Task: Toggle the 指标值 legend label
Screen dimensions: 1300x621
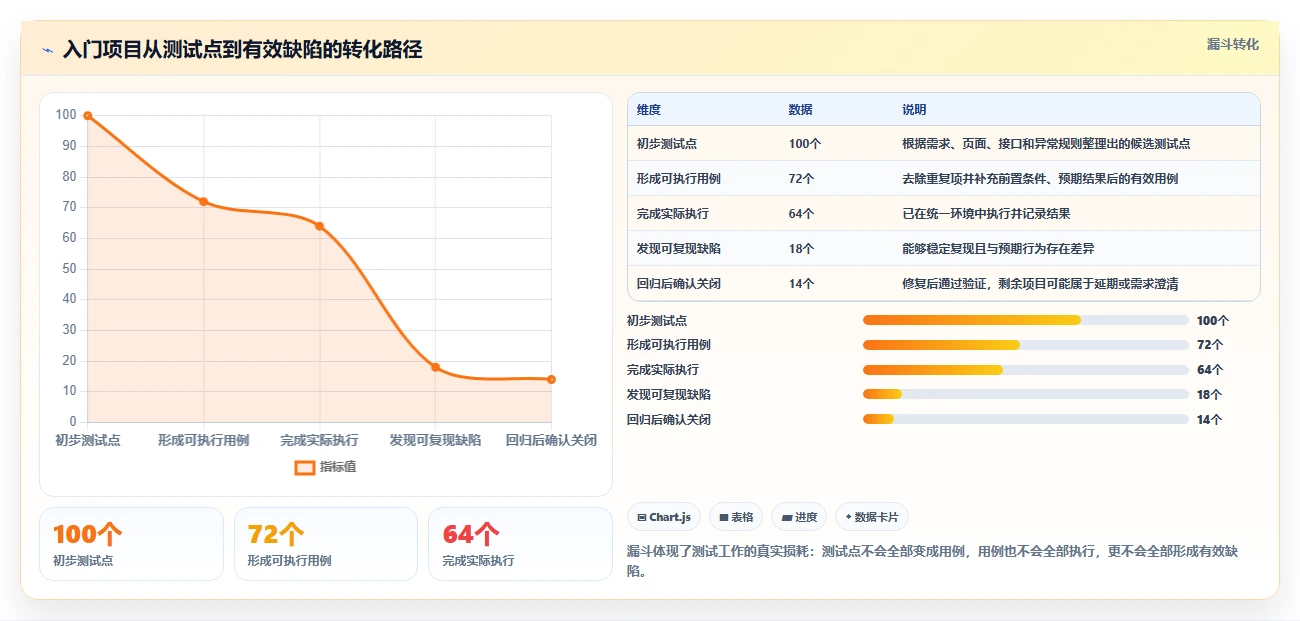Action: pos(338,467)
